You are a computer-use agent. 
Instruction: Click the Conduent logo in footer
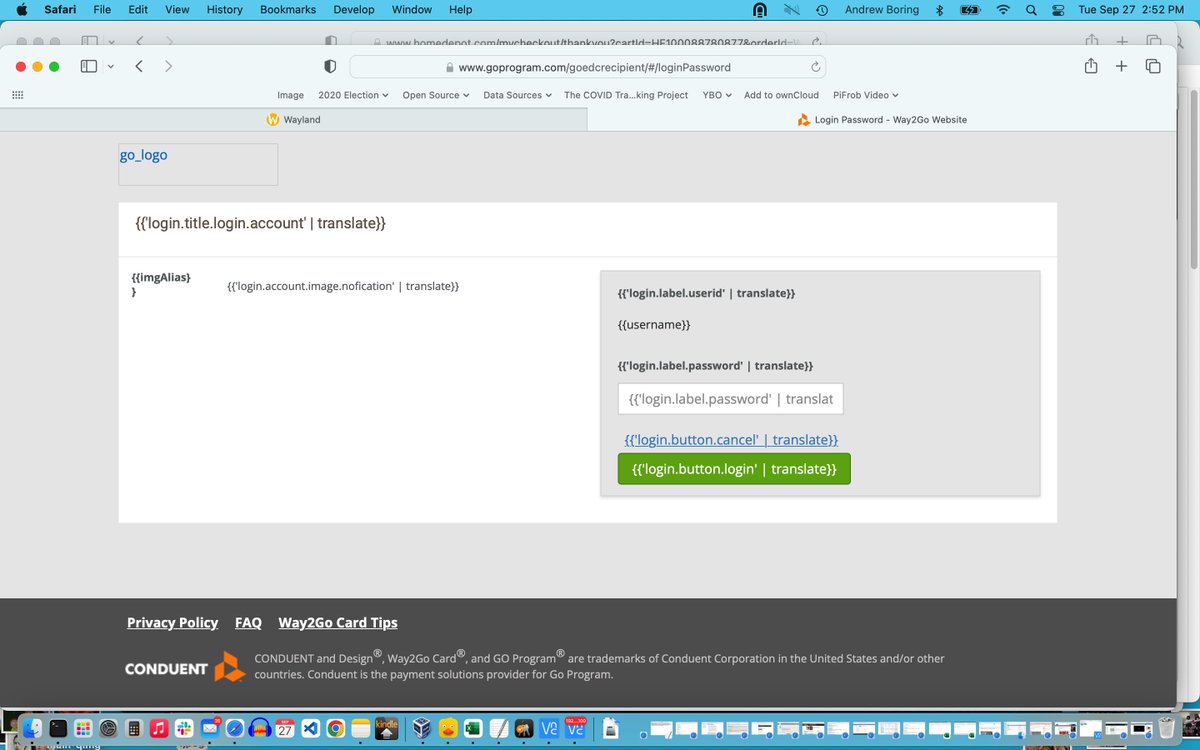pos(185,667)
